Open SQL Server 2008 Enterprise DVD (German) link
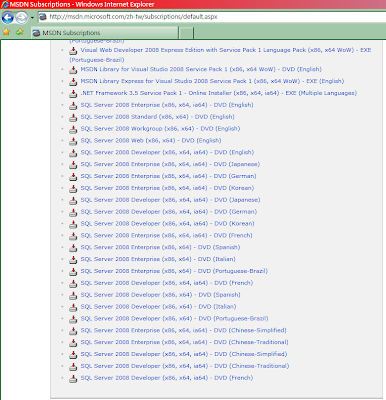386x400 pixels. pyautogui.click(x=168, y=176)
